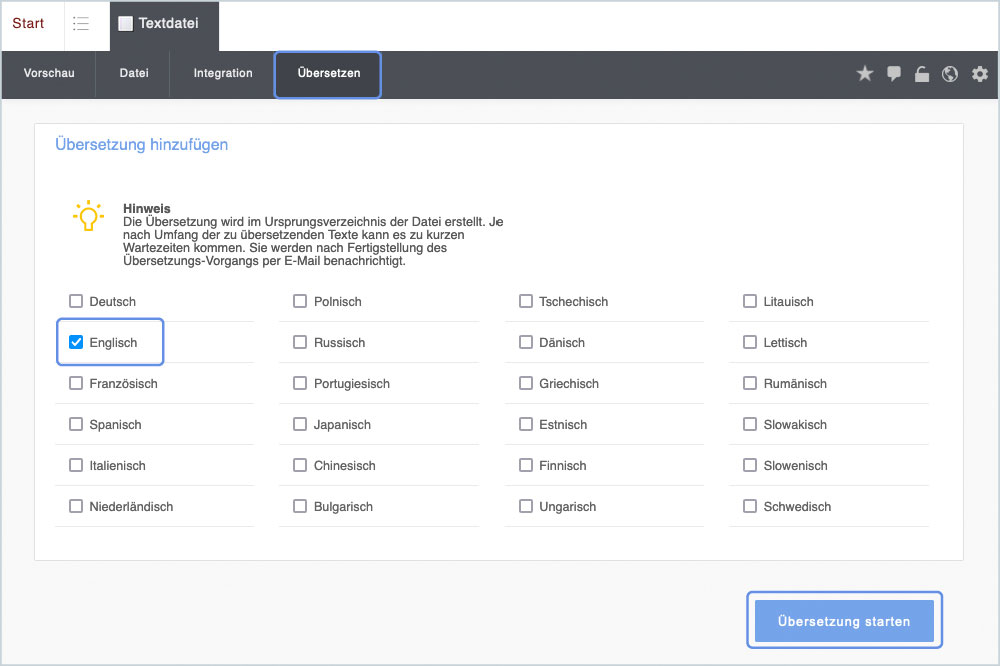The image size is (1000, 666).
Task: Open the Datei tab
Action: (x=134, y=74)
